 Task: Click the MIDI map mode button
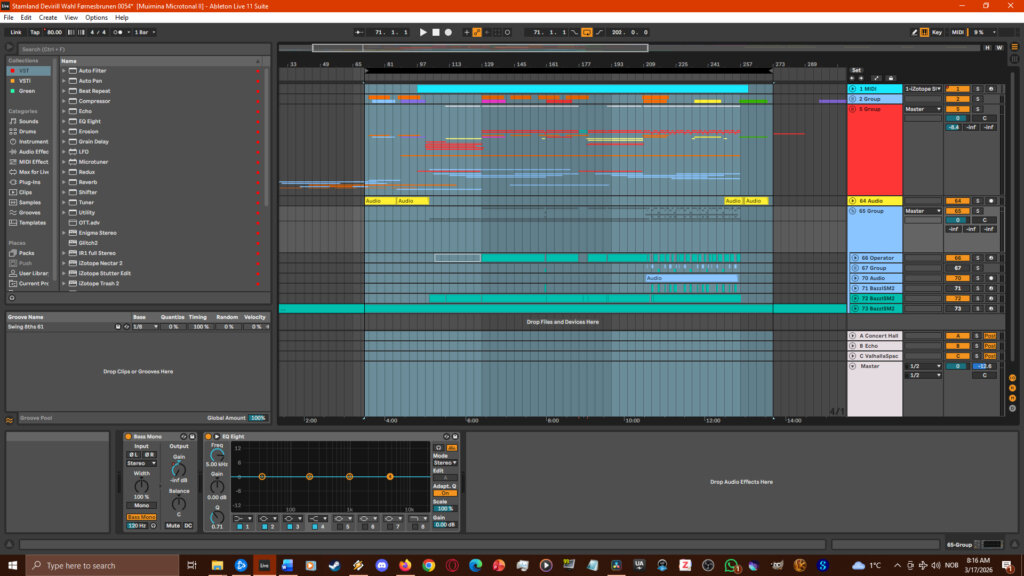pyautogui.click(x=957, y=32)
